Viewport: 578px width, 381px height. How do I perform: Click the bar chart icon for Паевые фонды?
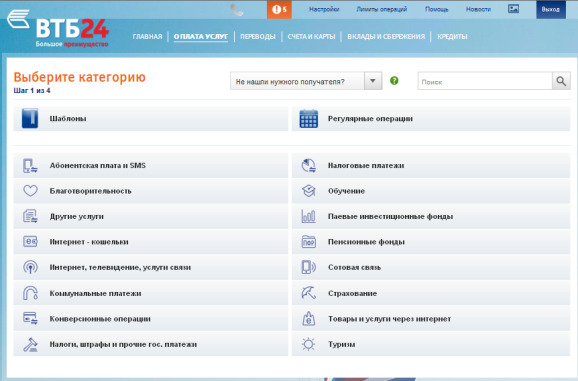point(309,216)
